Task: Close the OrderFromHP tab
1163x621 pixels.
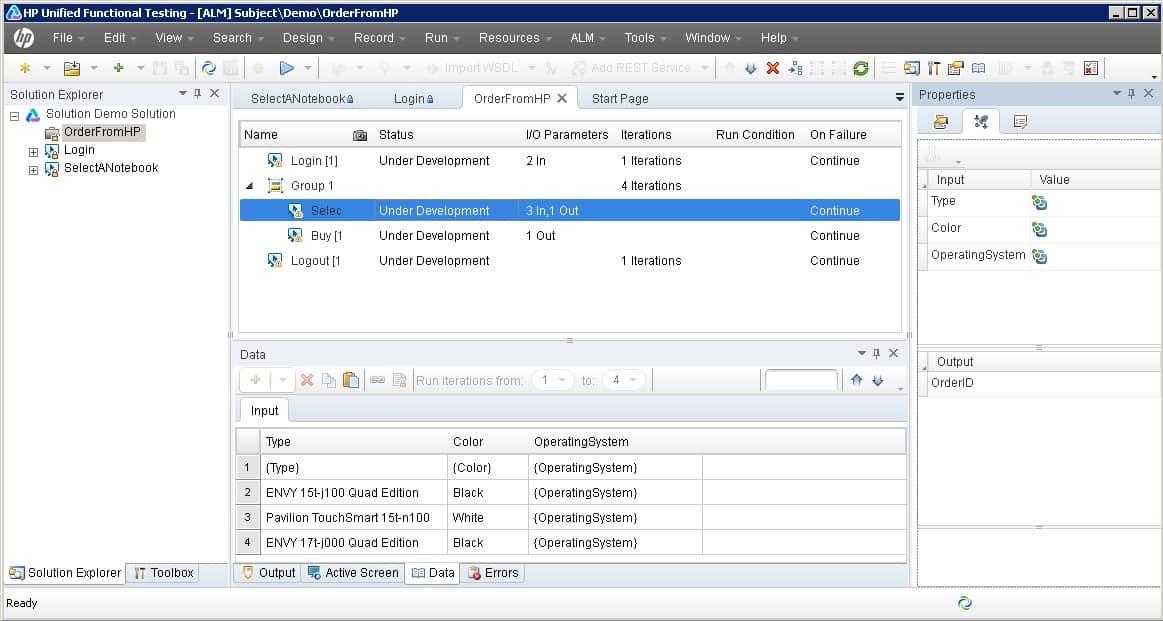Action: click(561, 98)
